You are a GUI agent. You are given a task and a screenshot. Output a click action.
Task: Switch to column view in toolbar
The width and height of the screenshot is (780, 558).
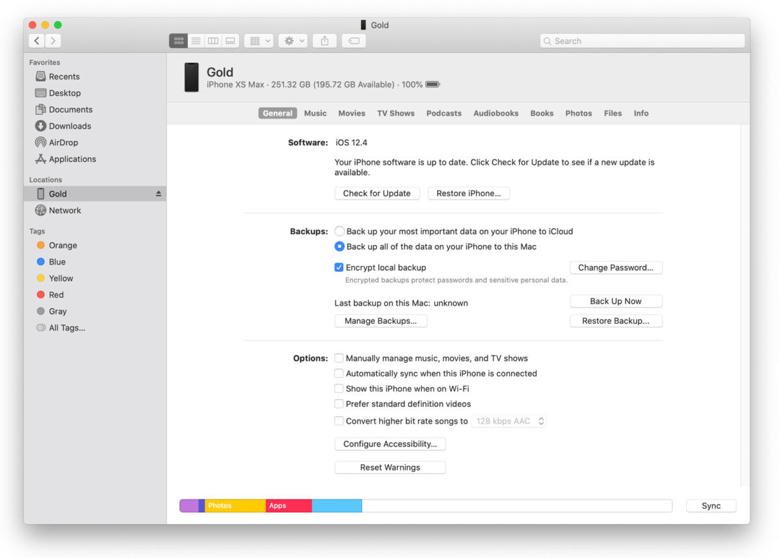pos(213,41)
